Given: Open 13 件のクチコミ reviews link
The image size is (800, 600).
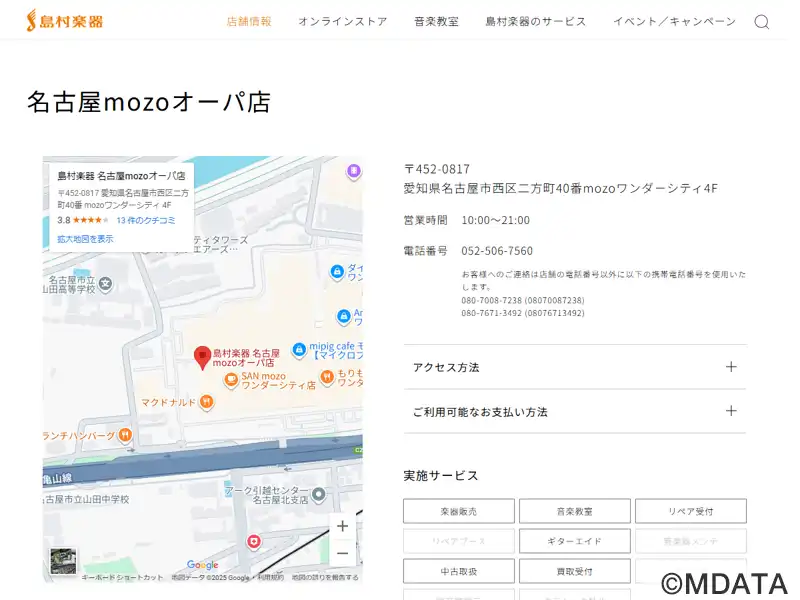Looking at the screenshot, I should (x=146, y=220).
